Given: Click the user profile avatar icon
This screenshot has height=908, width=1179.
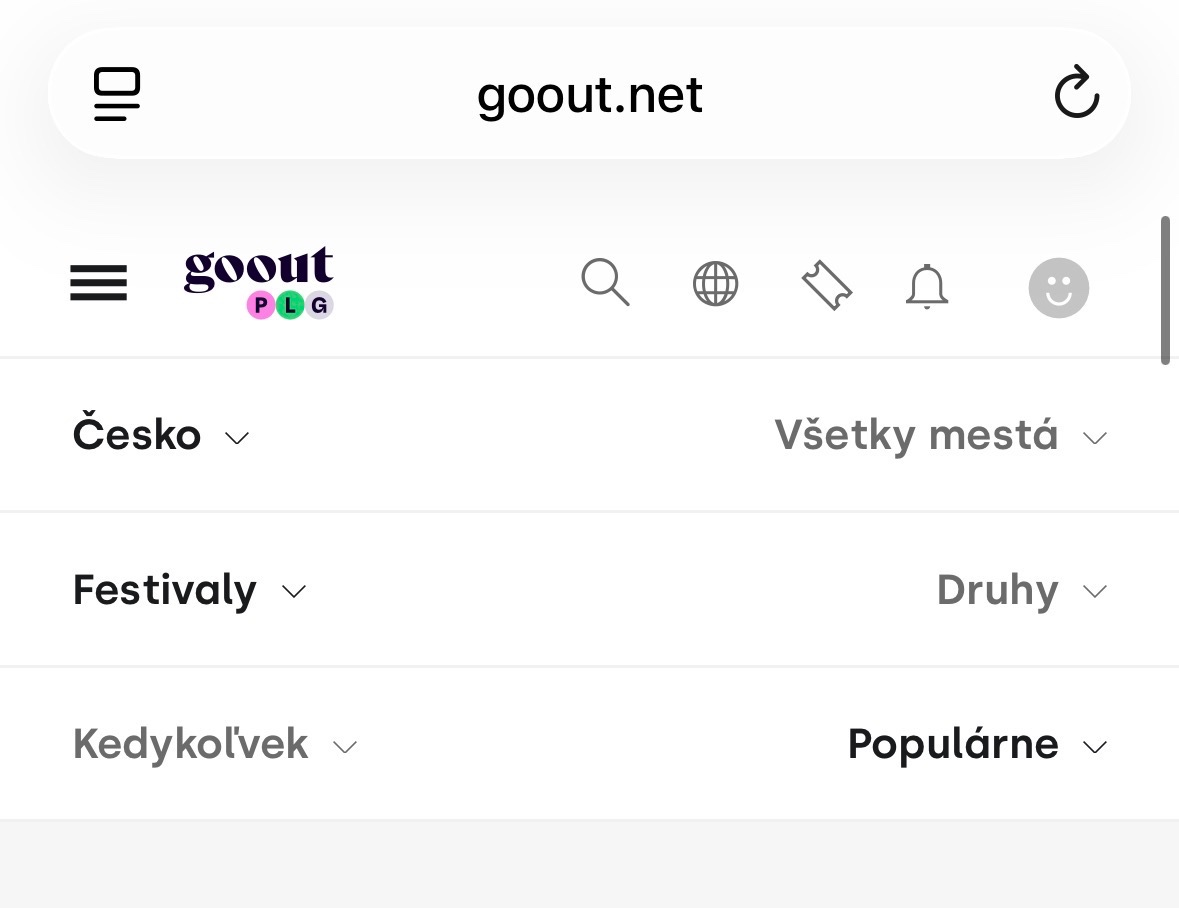Looking at the screenshot, I should pyautogui.click(x=1058, y=287).
